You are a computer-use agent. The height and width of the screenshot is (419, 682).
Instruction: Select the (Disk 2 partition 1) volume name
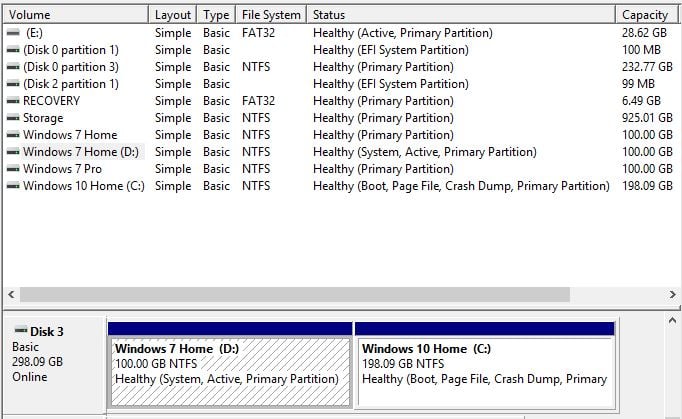71,84
